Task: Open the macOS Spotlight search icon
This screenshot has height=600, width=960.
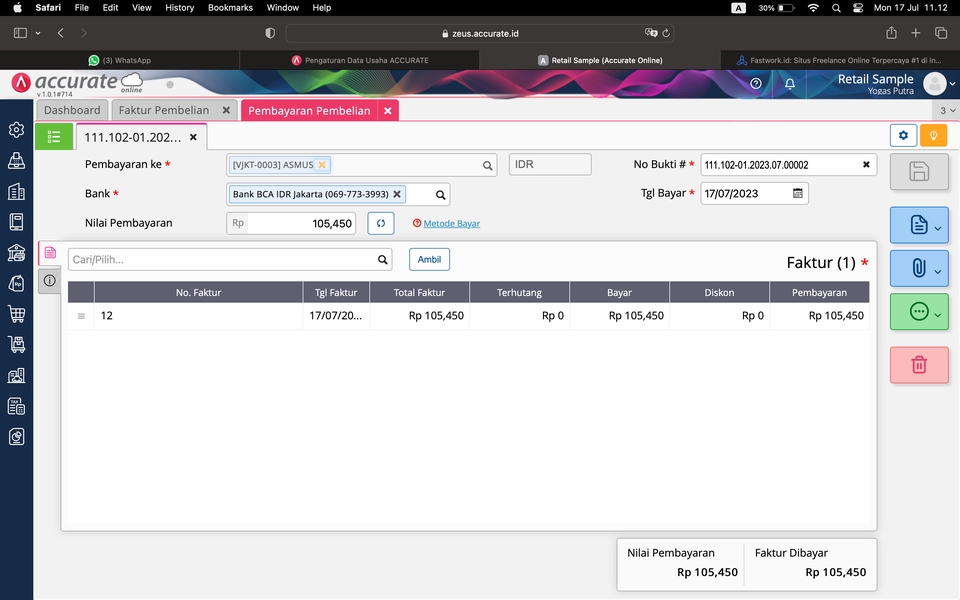Action: 836,8
